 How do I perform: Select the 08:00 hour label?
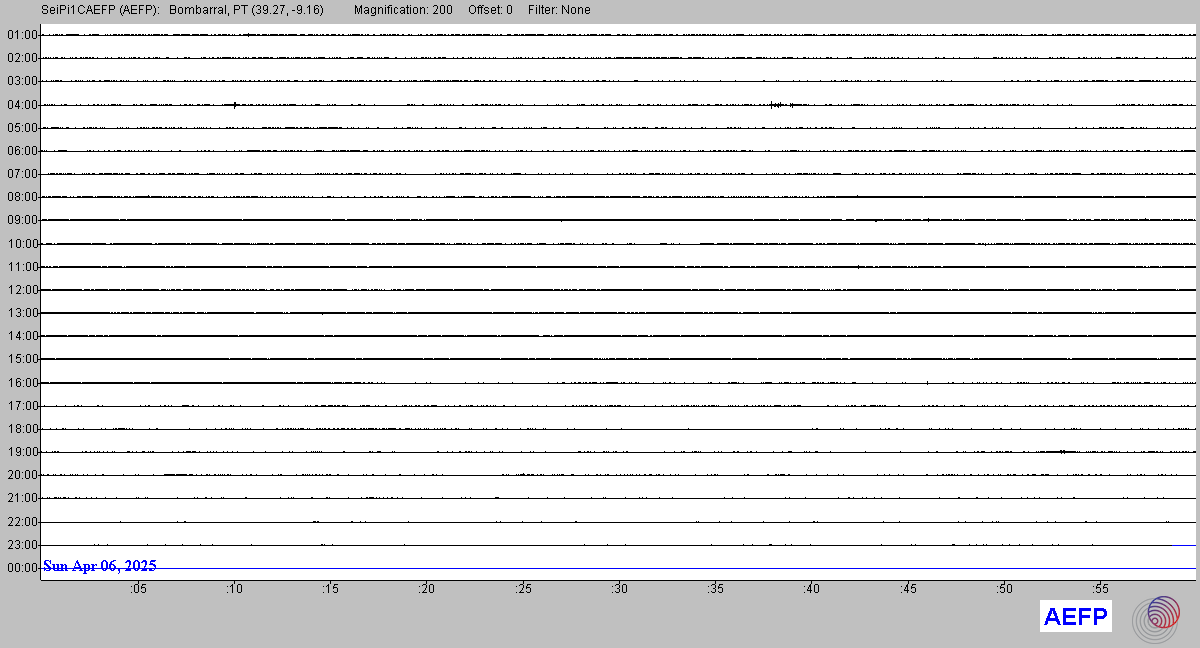tap(22, 197)
